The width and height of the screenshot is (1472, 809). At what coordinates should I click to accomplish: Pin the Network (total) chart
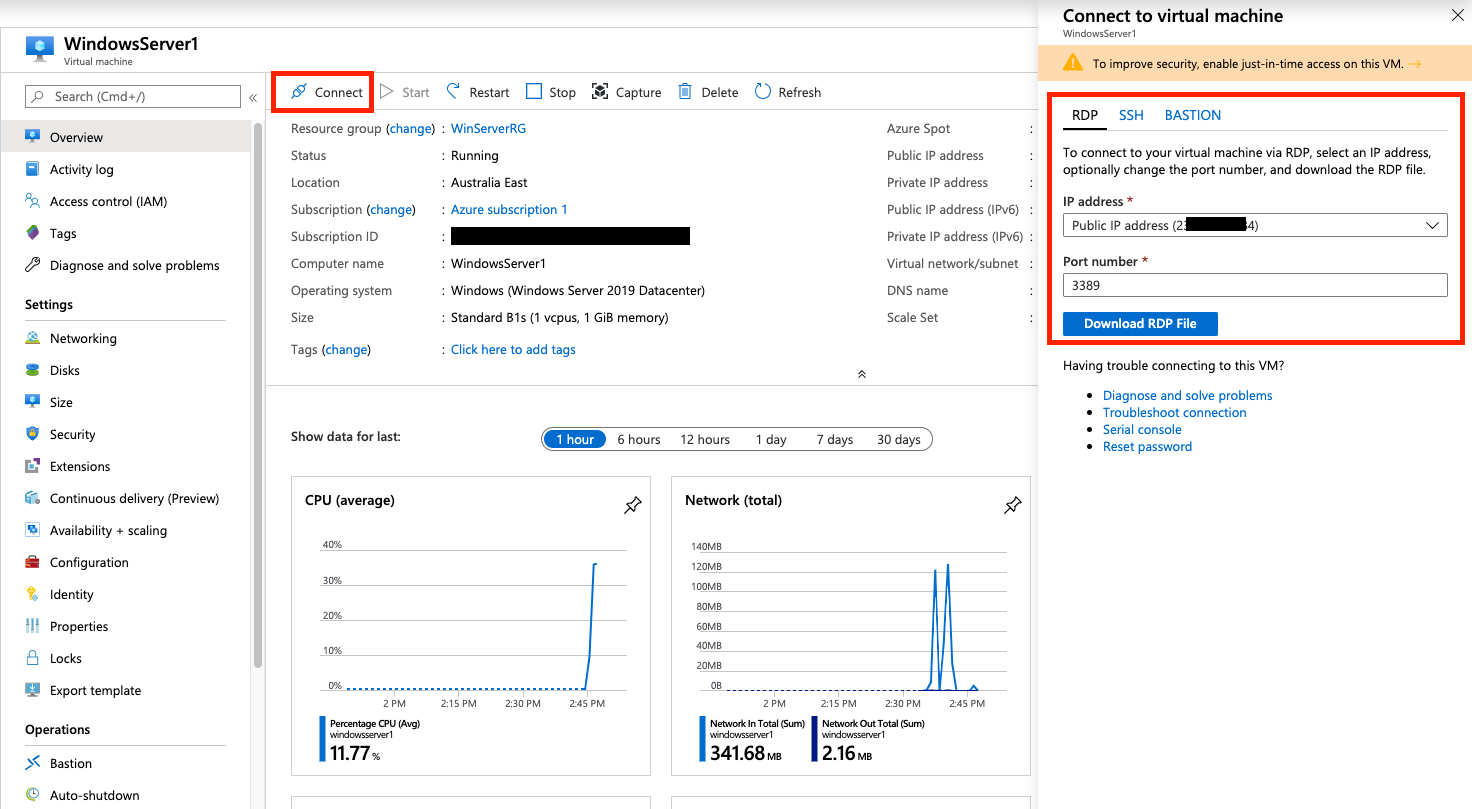pyautogui.click(x=1012, y=506)
